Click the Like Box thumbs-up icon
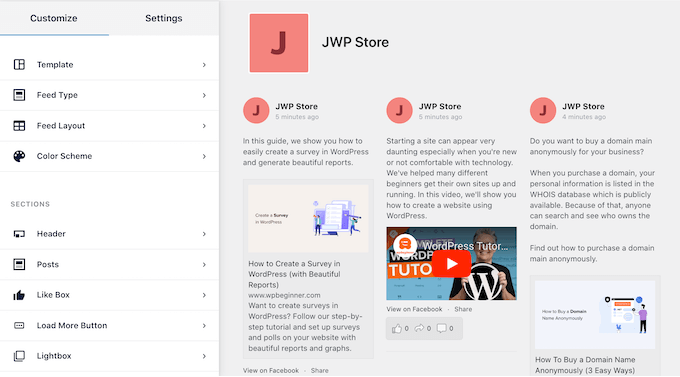Screen dimensions: 680x377 (x=19, y=295)
